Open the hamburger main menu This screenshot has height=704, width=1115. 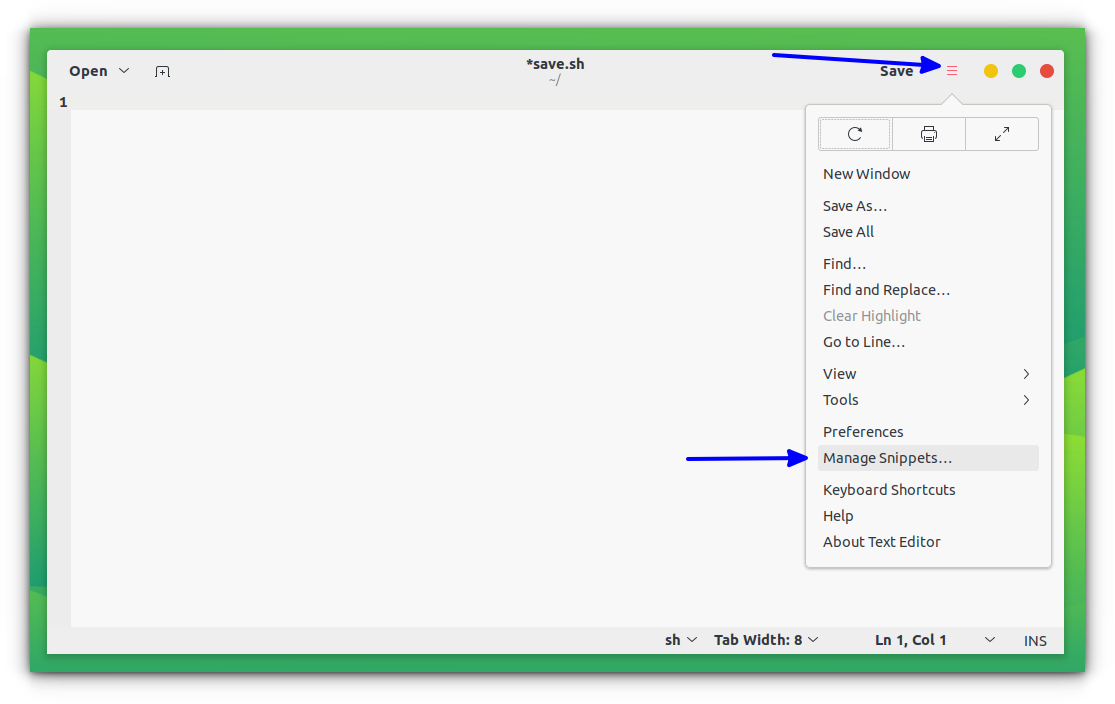951,71
